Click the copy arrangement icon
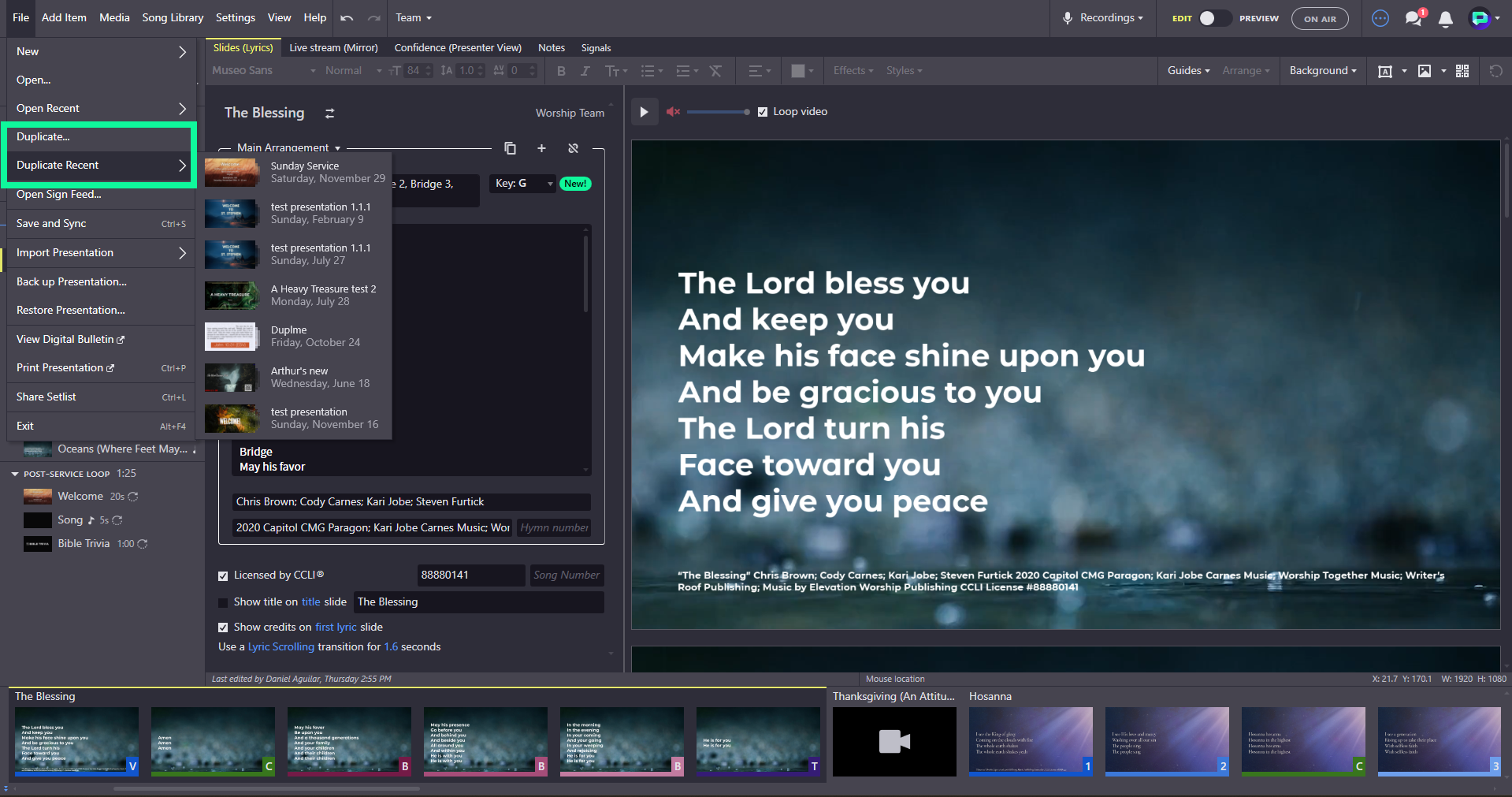 510,148
